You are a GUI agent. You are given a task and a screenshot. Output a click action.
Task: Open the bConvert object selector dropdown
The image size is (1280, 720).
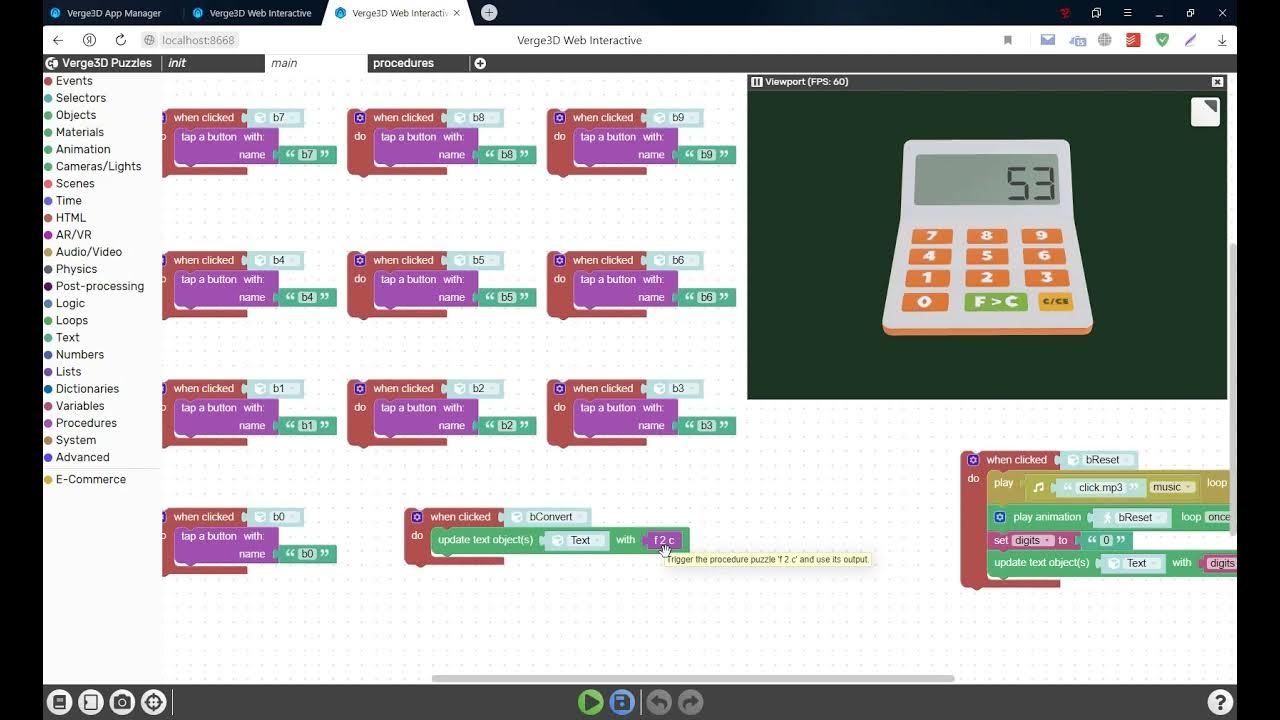(x=546, y=517)
